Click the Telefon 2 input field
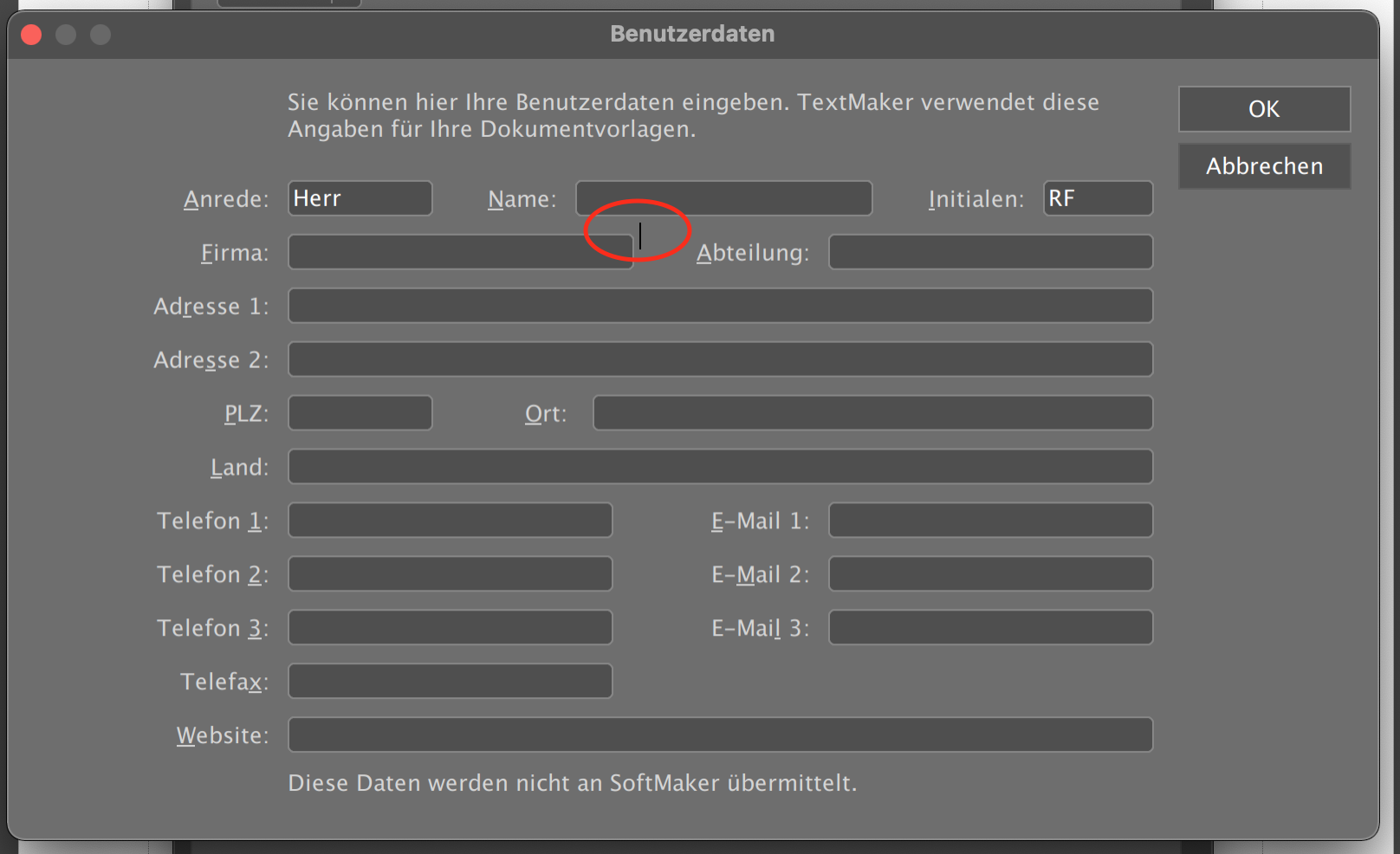This screenshot has width=1400, height=854. coord(450,574)
